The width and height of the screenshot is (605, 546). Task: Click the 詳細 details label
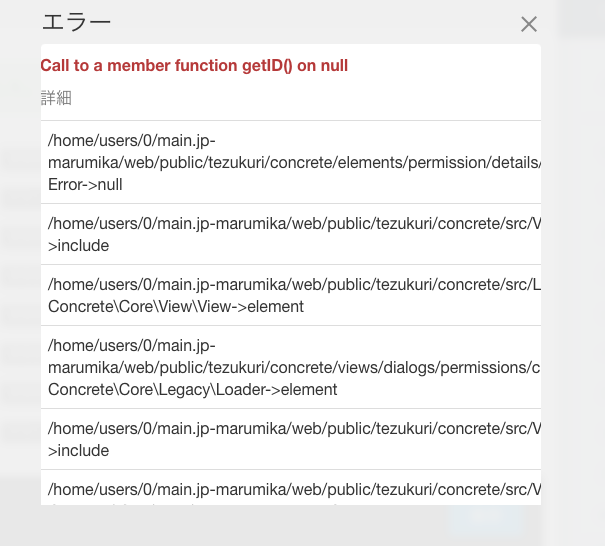point(56,98)
